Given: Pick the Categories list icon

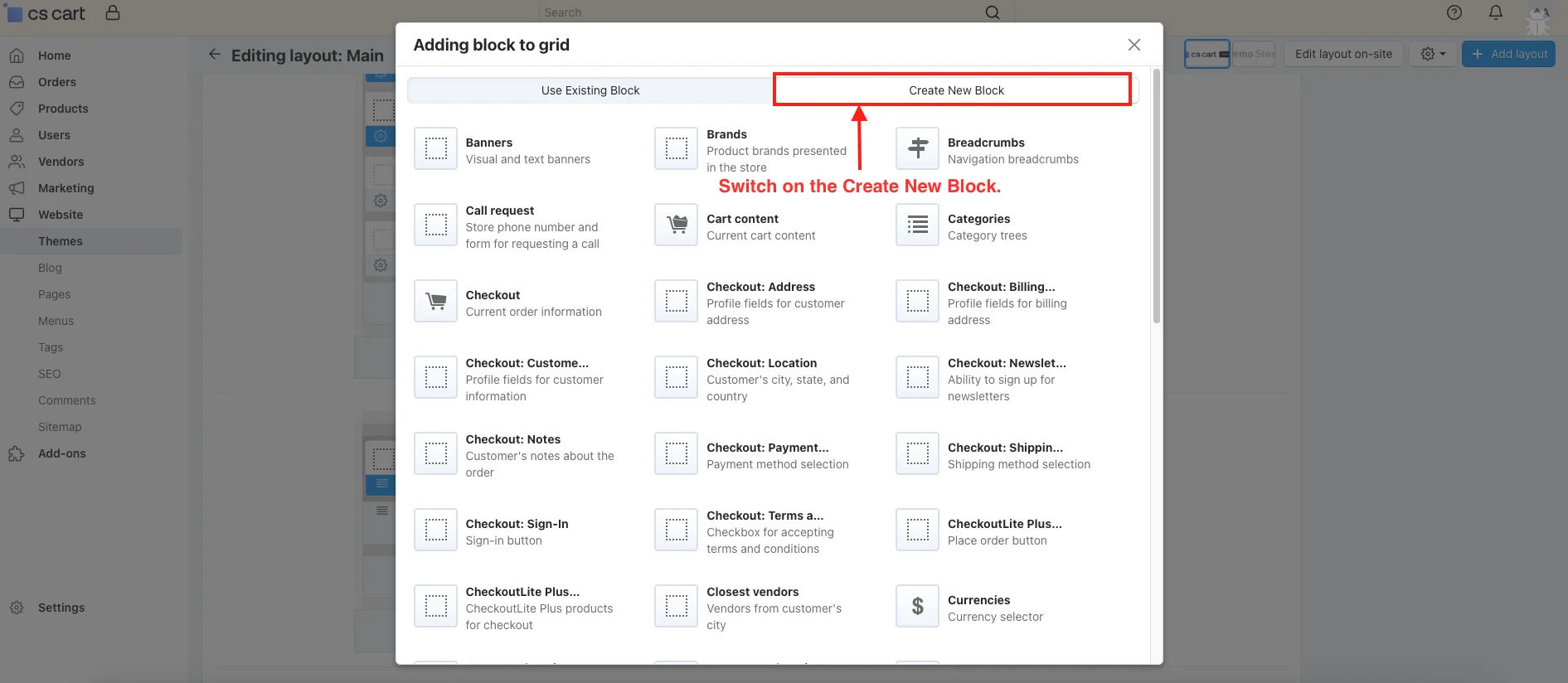Looking at the screenshot, I should click(917, 225).
